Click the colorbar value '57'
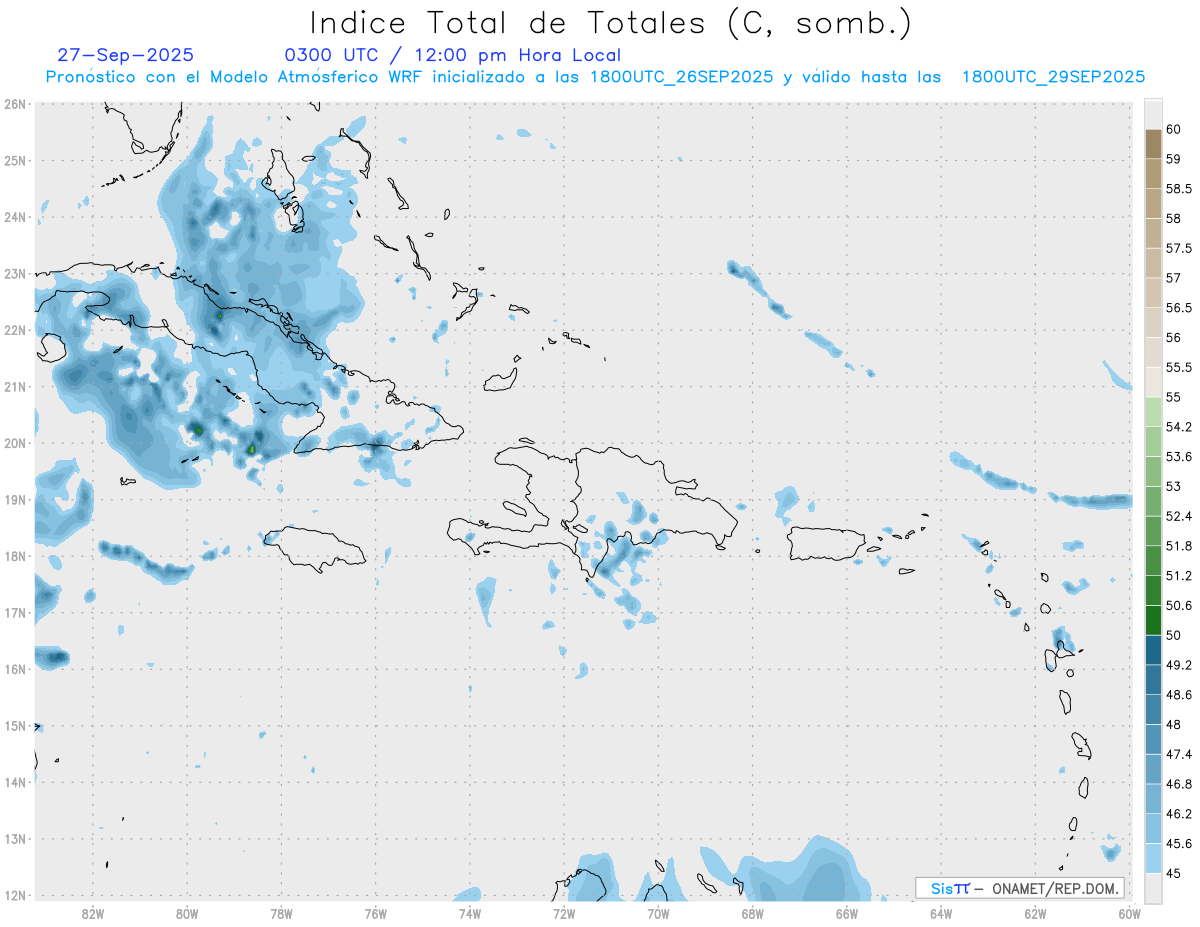This screenshot has width=1200, height=927. coord(1173,277)
